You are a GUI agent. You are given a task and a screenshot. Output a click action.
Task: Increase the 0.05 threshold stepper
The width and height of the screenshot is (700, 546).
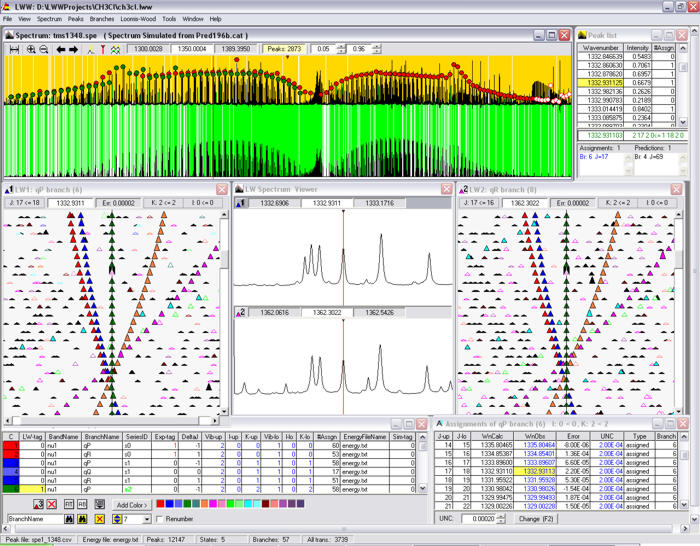coord(341,47)
